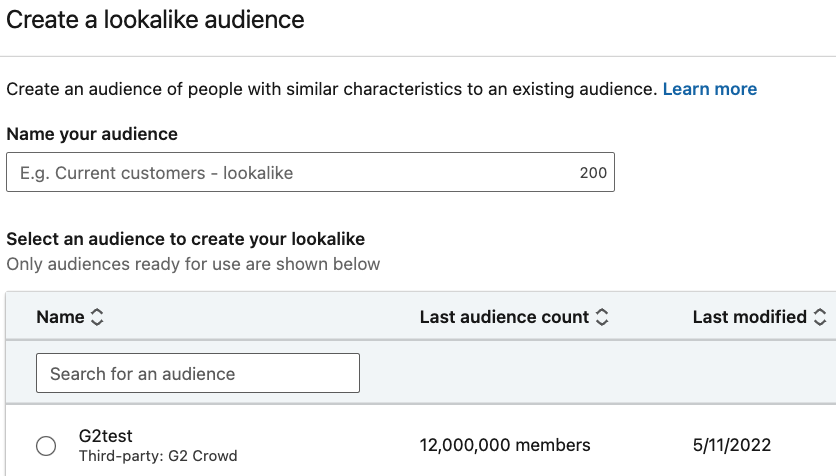Open the Learn more link
Screen dimensions: 836x476
710,88
